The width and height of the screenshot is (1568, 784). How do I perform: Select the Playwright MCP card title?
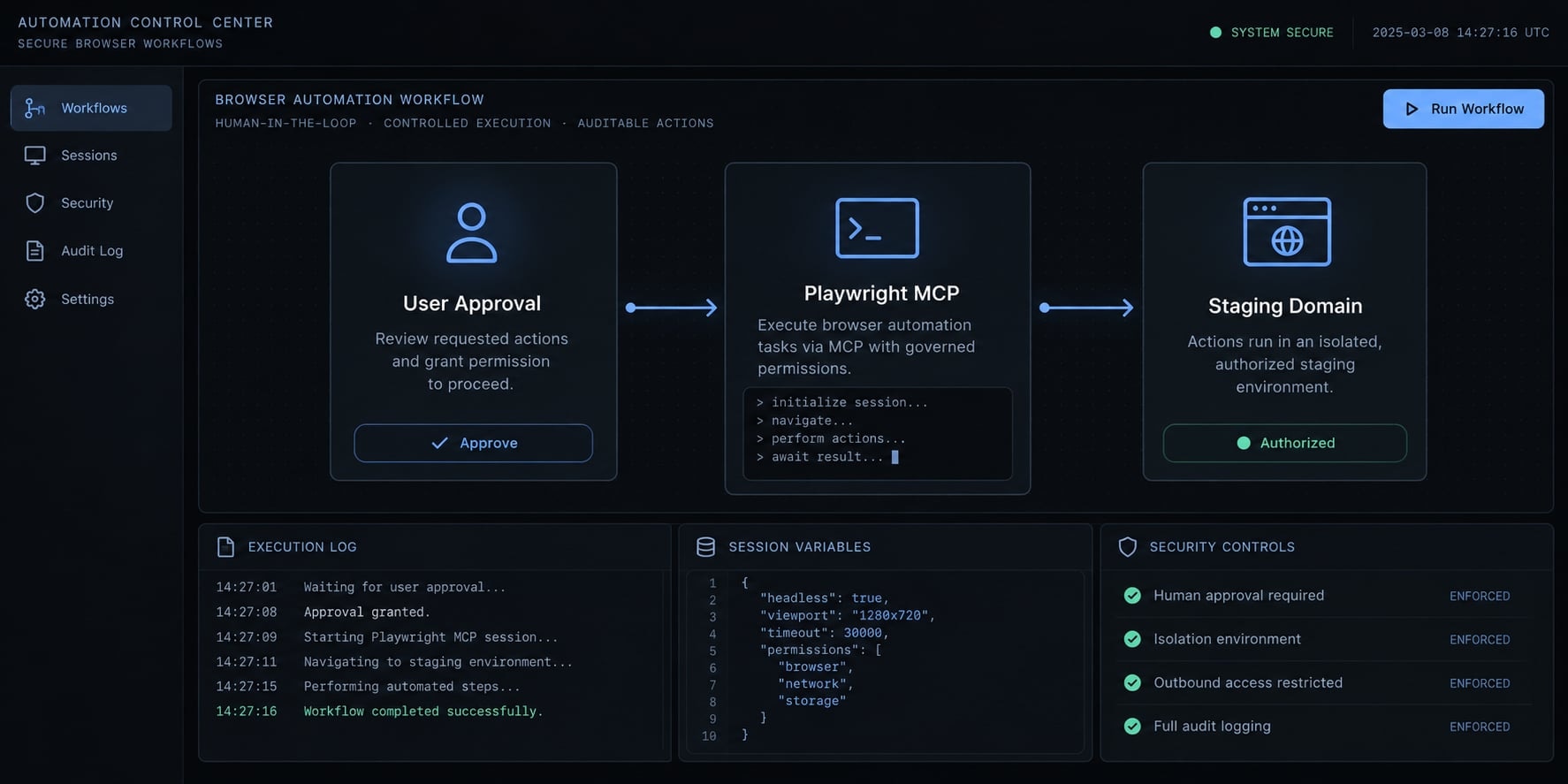(881, 293)
